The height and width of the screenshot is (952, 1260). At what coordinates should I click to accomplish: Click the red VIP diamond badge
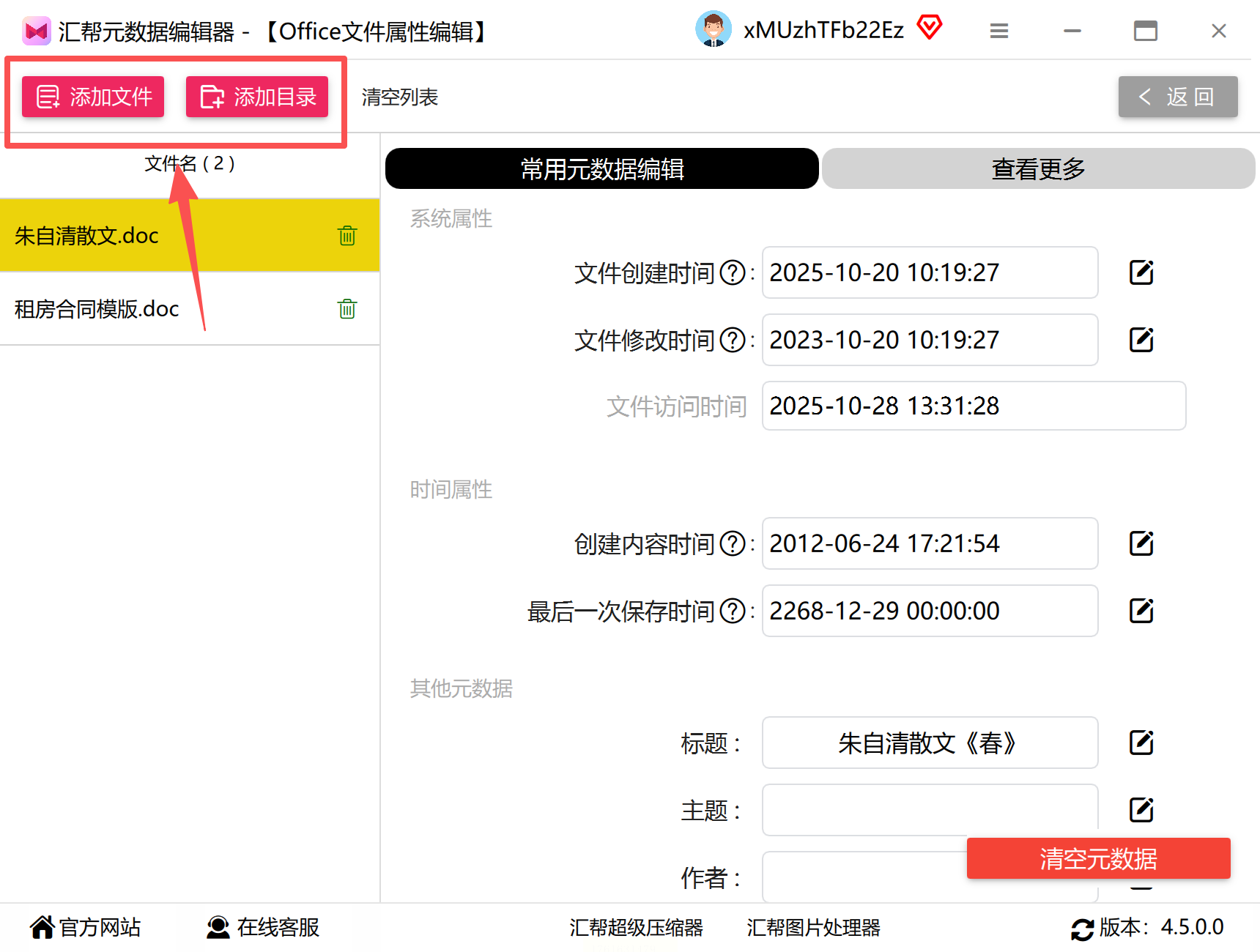930,28
